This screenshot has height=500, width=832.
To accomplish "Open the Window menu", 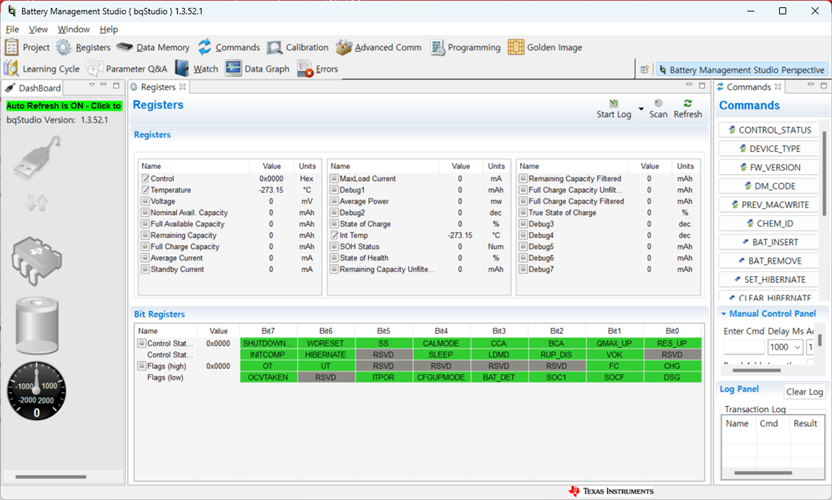I will (x=74, y=29).
